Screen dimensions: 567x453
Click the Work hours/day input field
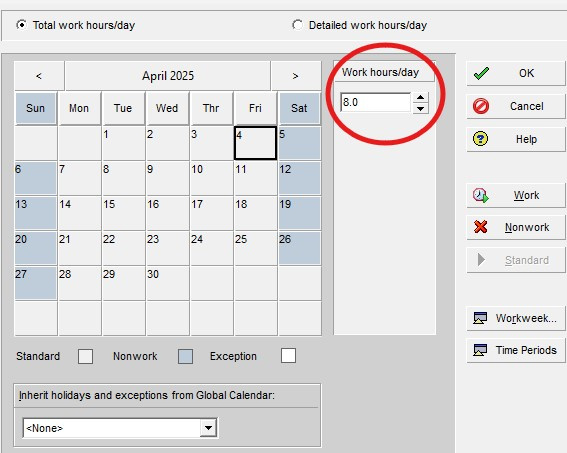tap(375, 102)
